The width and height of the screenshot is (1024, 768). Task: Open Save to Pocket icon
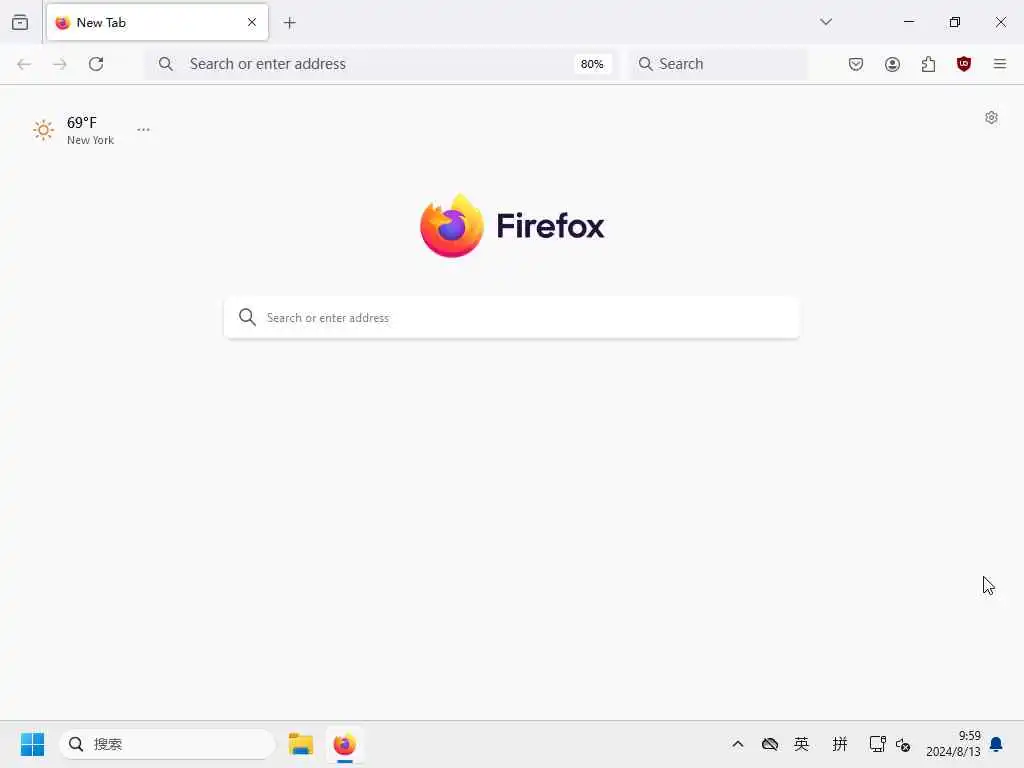click(856, 64)
